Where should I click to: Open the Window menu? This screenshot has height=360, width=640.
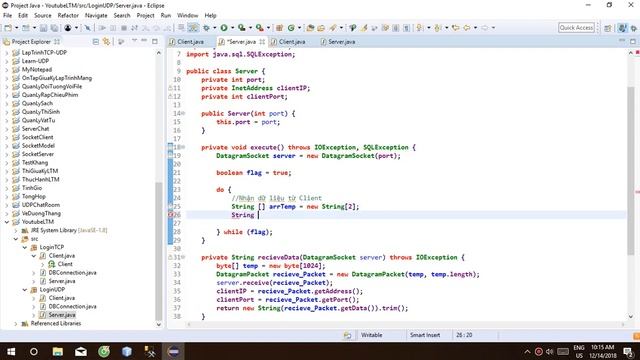pos(187,16)
